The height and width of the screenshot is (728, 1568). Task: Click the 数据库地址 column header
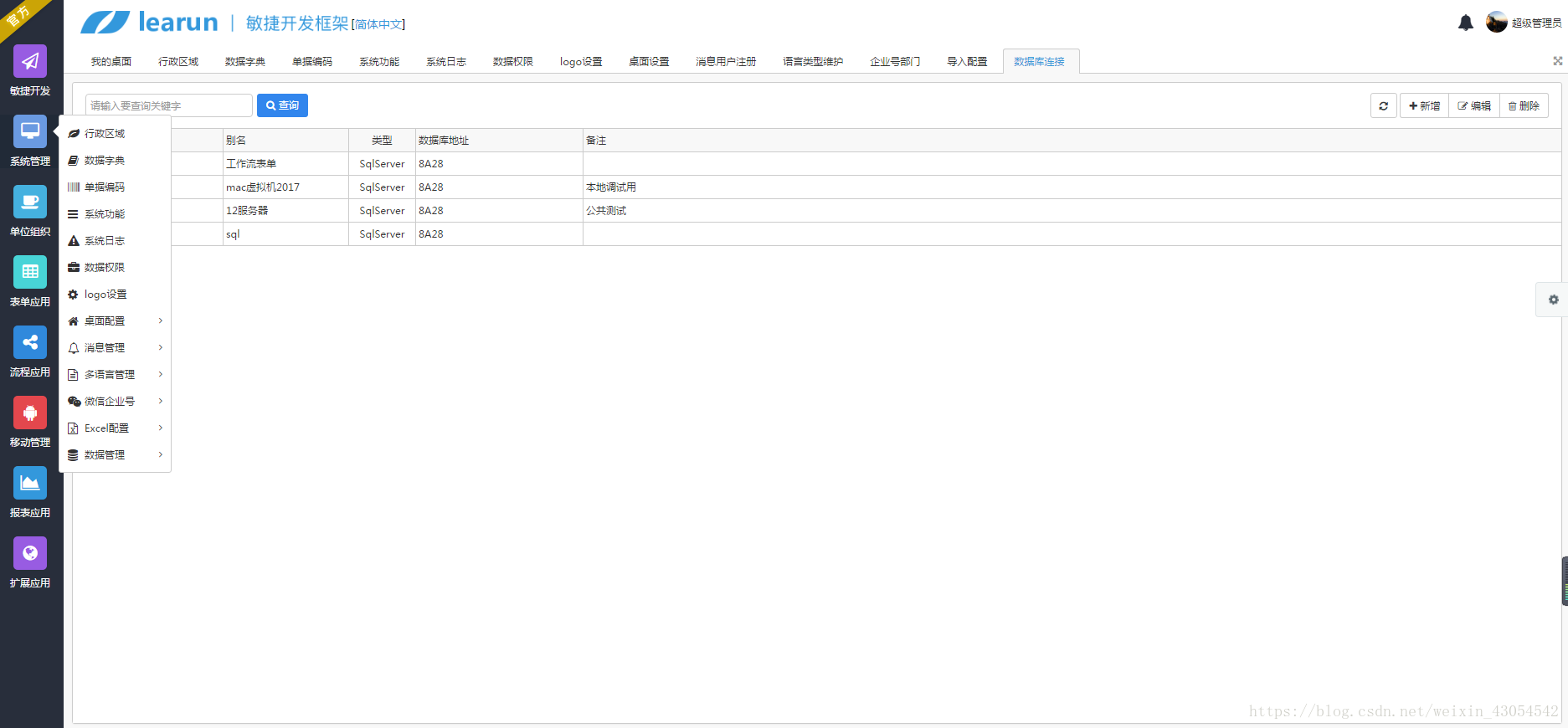[x=499, y=141]
